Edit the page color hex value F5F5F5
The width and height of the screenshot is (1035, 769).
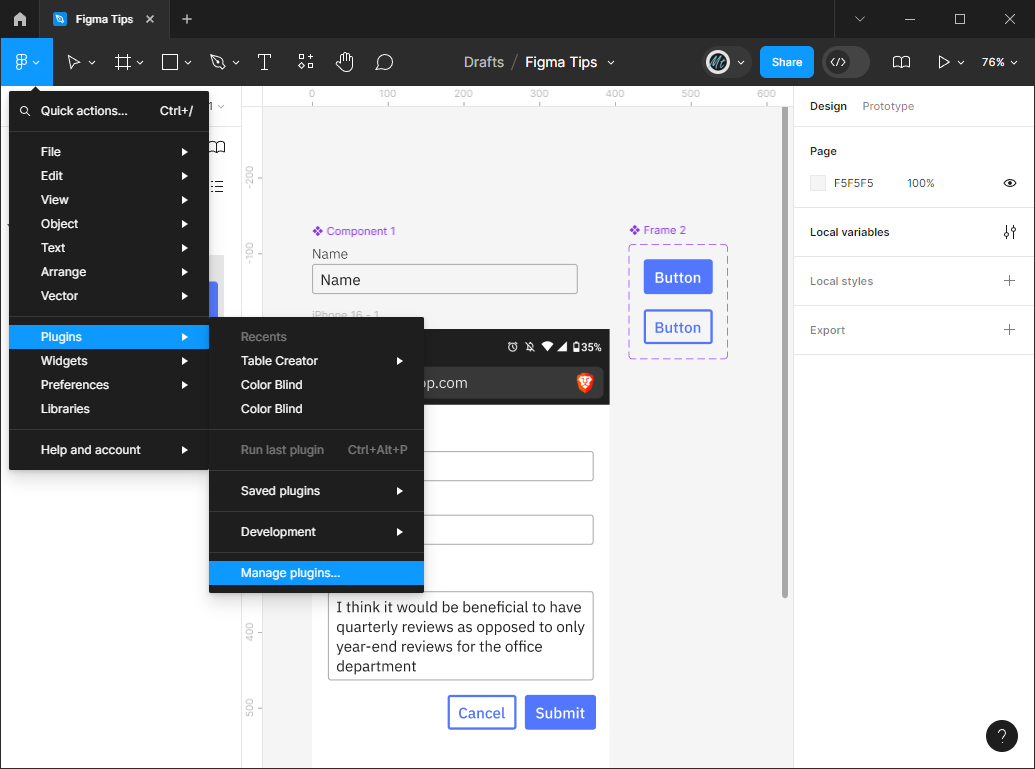(853, 184)
